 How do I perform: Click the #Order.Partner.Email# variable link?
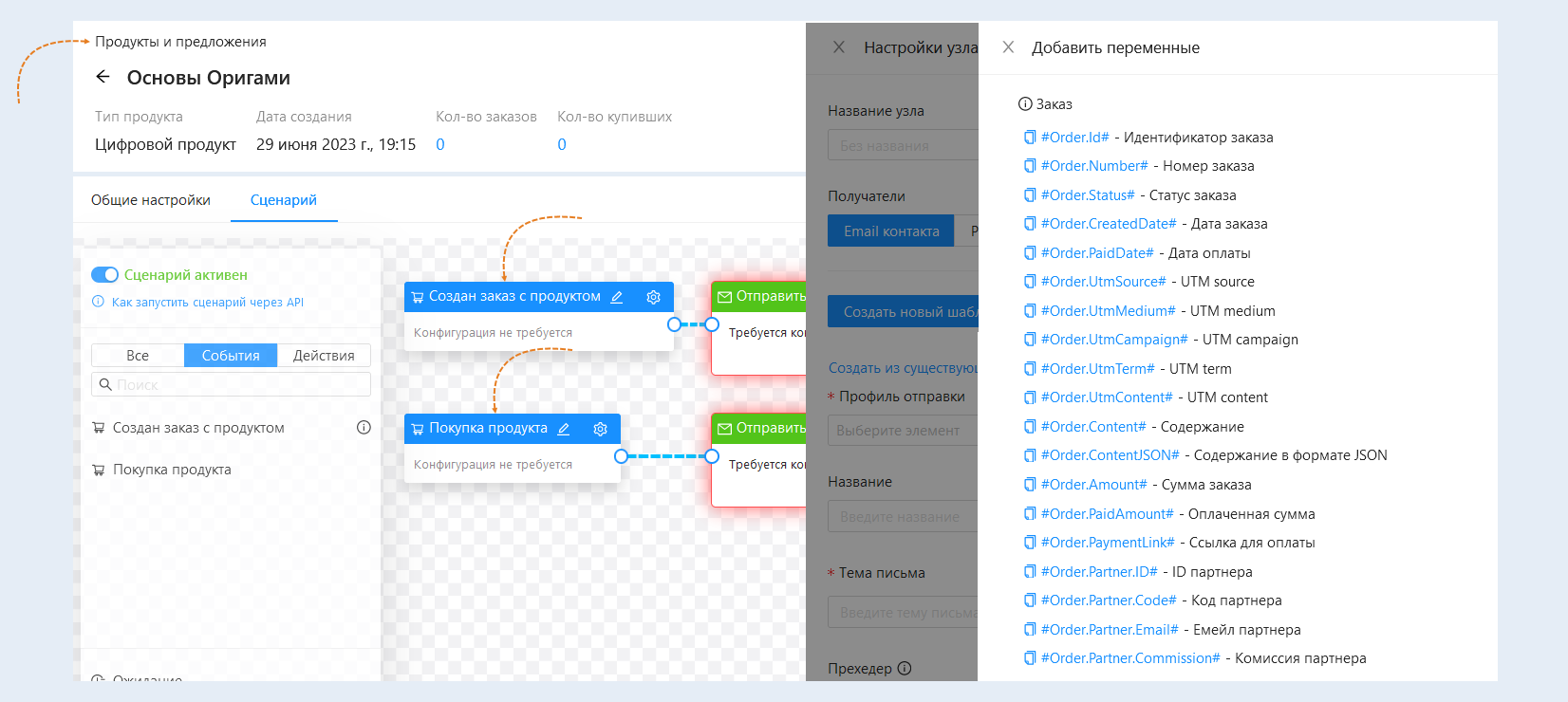[1110, 630]
